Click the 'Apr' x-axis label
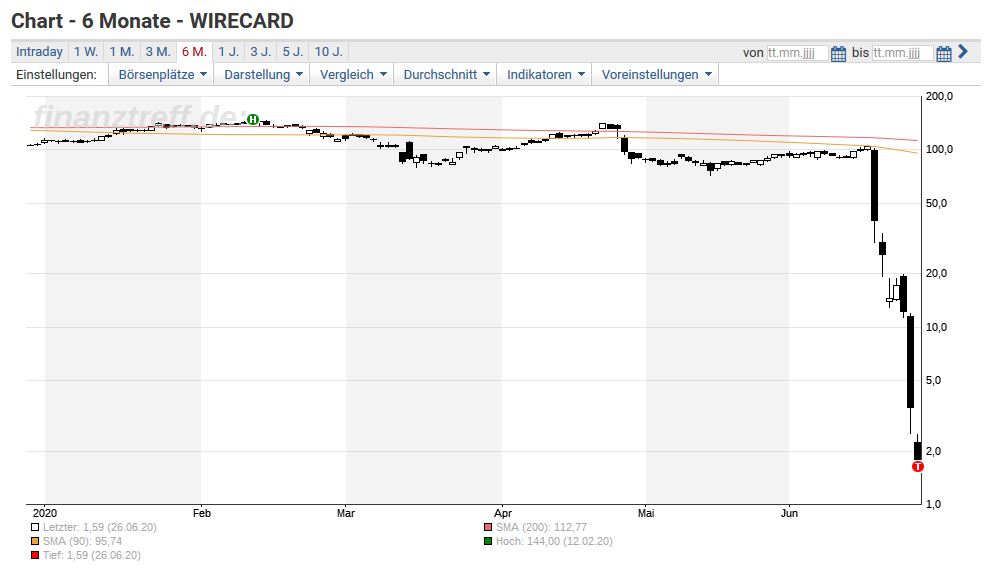993x571 pixels. point(502,513)
